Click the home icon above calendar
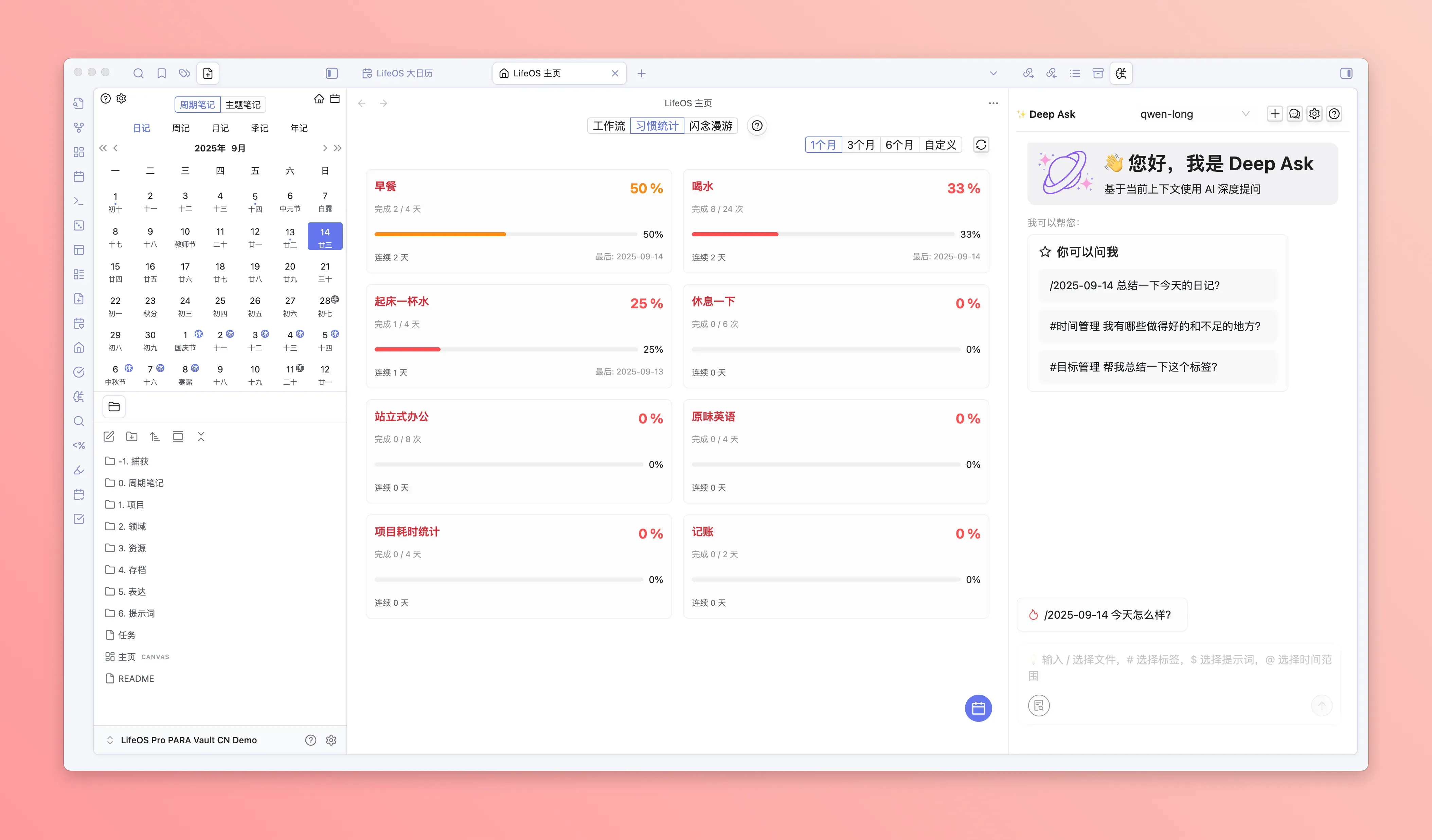Image resolution: width=1432 pixels, height=840 pixels. [319, 99]
